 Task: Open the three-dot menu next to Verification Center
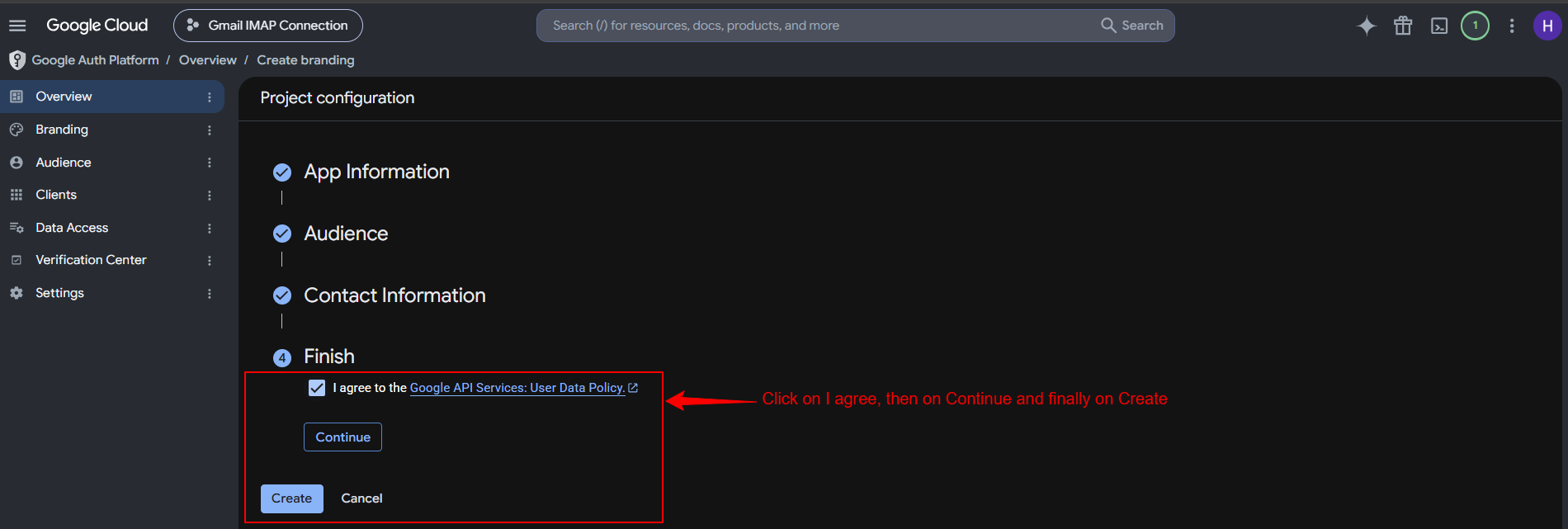click(x=210, y=261)
